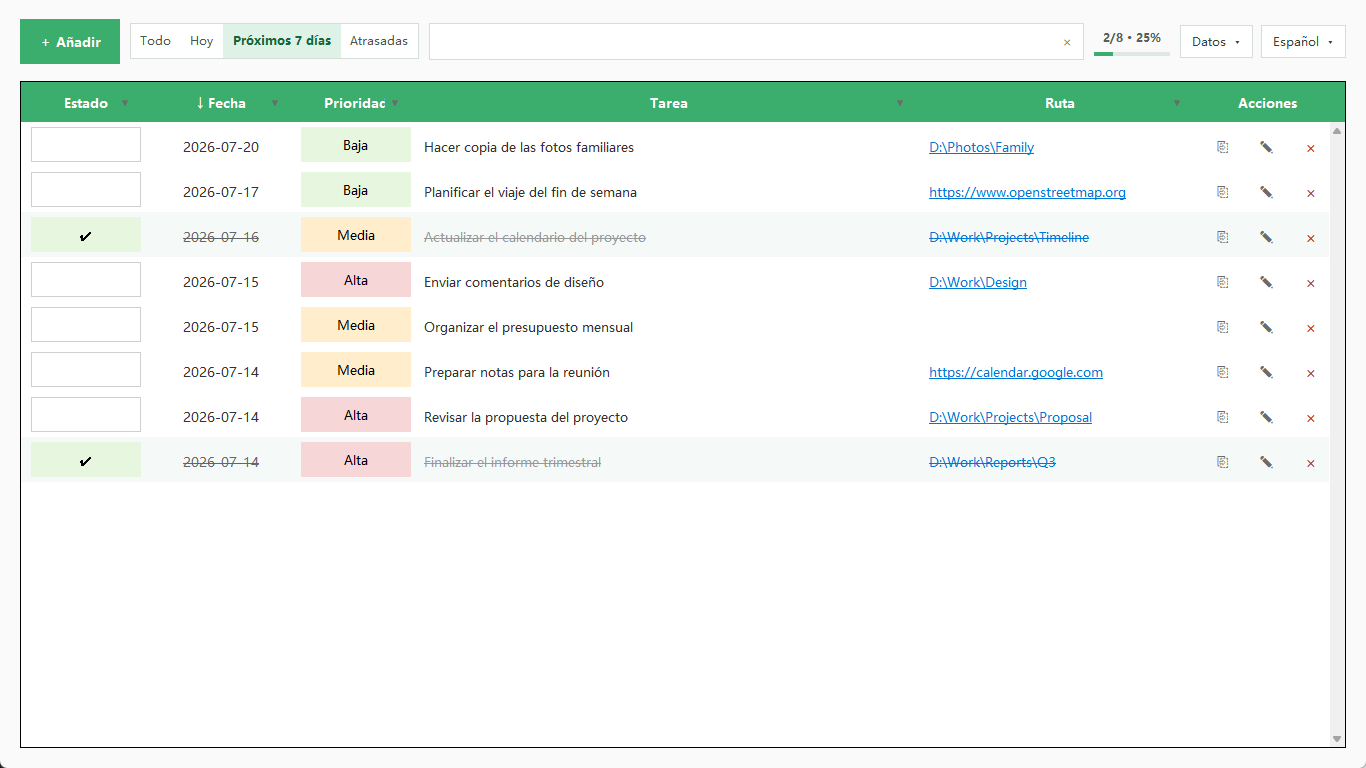Copy the 'Planificar el viaje del fin de semana' task
Viewport: 1366px width, 768px height.
[1222, 192]
